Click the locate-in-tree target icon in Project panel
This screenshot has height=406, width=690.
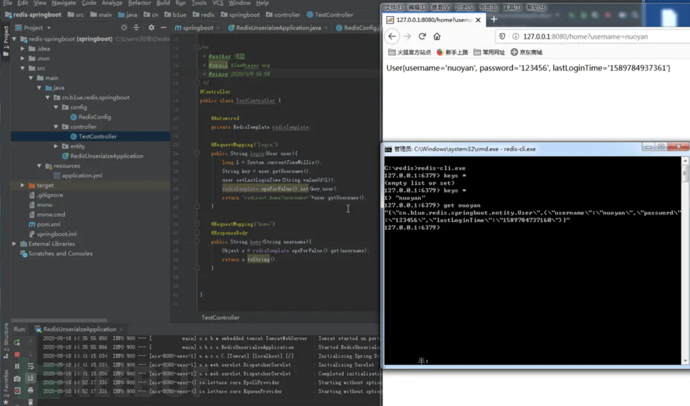coord(123,28)
